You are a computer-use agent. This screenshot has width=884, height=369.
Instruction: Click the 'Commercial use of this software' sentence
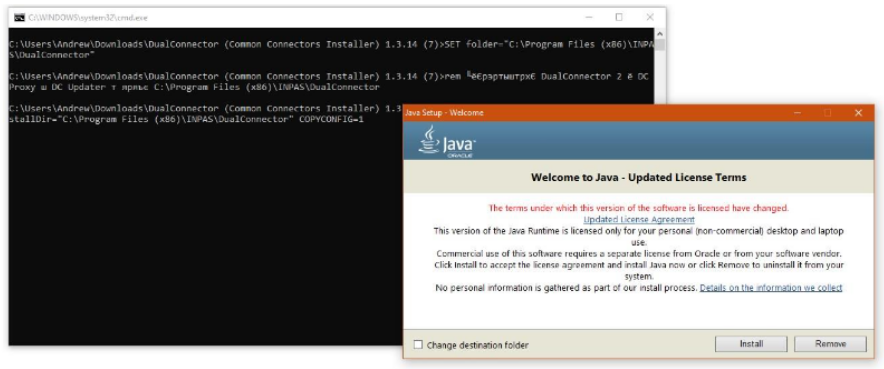coord(639,254)
